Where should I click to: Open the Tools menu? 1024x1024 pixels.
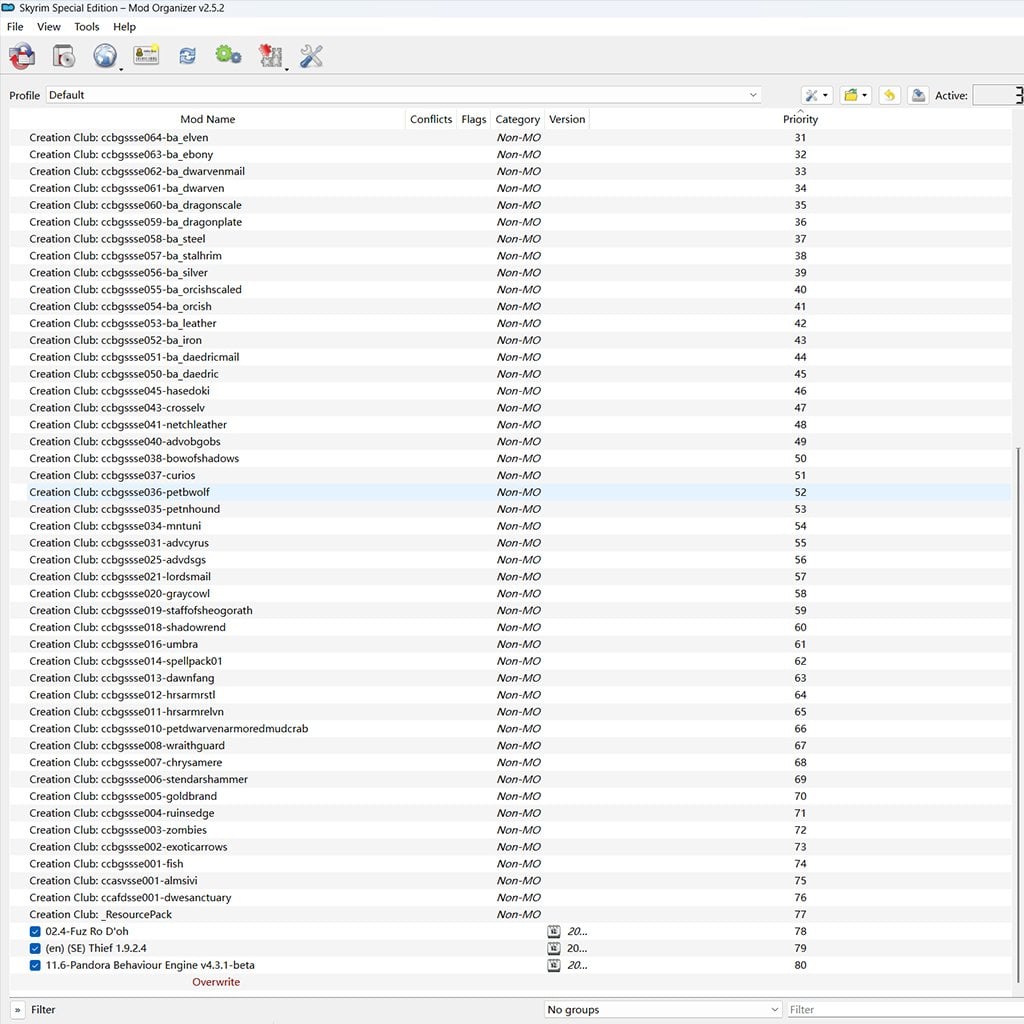coord(87,27)
